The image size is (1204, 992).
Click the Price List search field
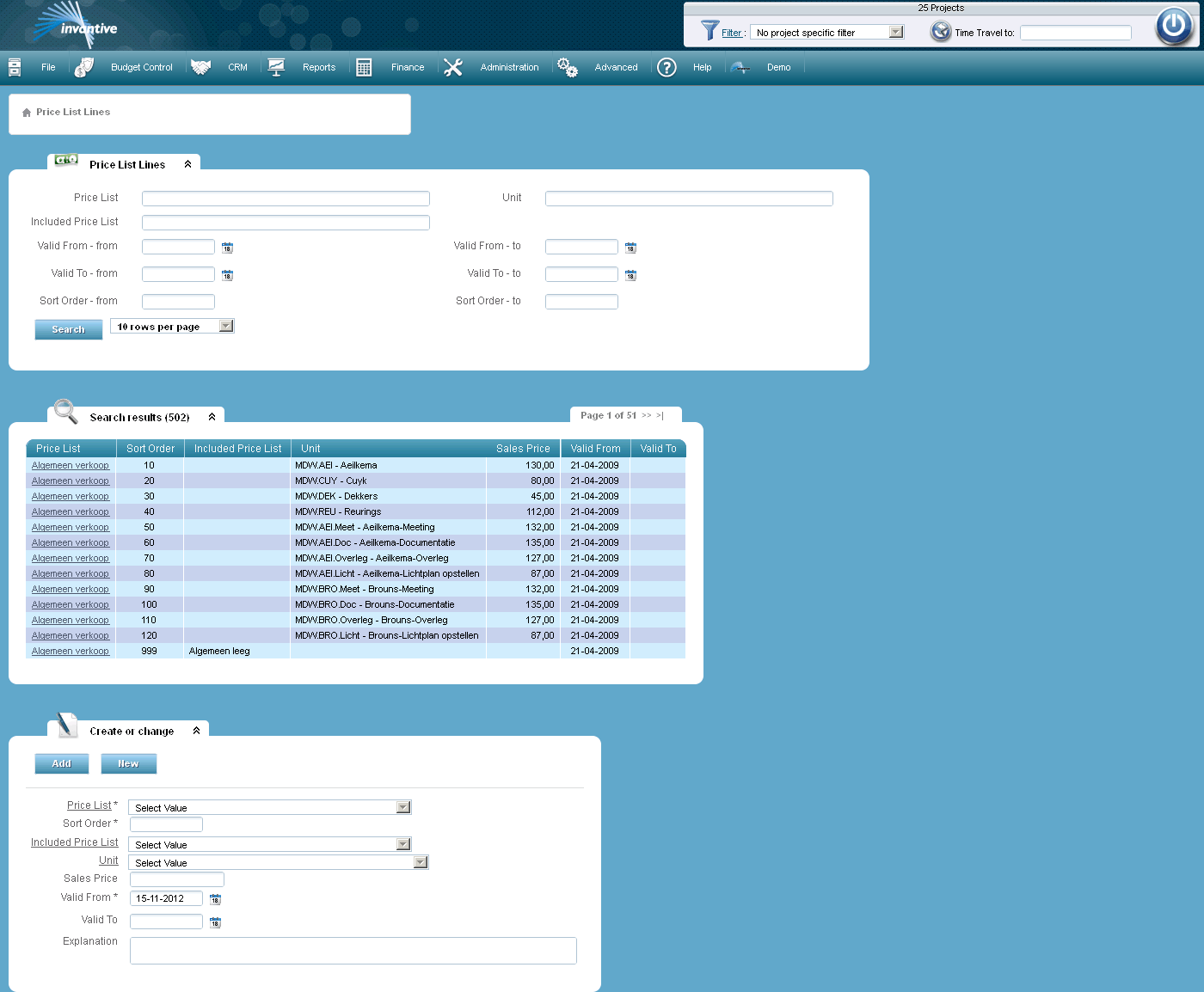[x=286, y=199]
